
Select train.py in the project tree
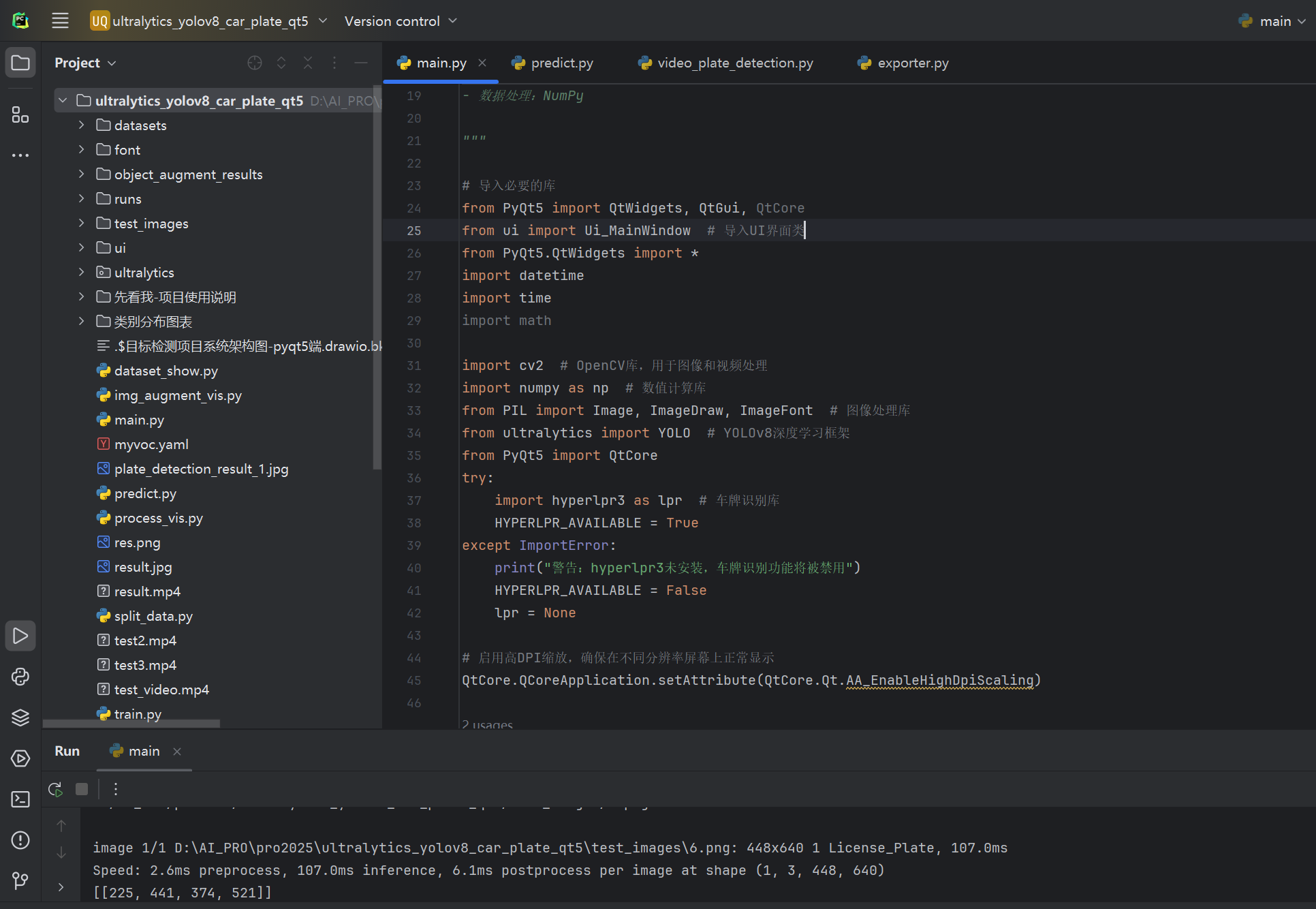point(138,714)
